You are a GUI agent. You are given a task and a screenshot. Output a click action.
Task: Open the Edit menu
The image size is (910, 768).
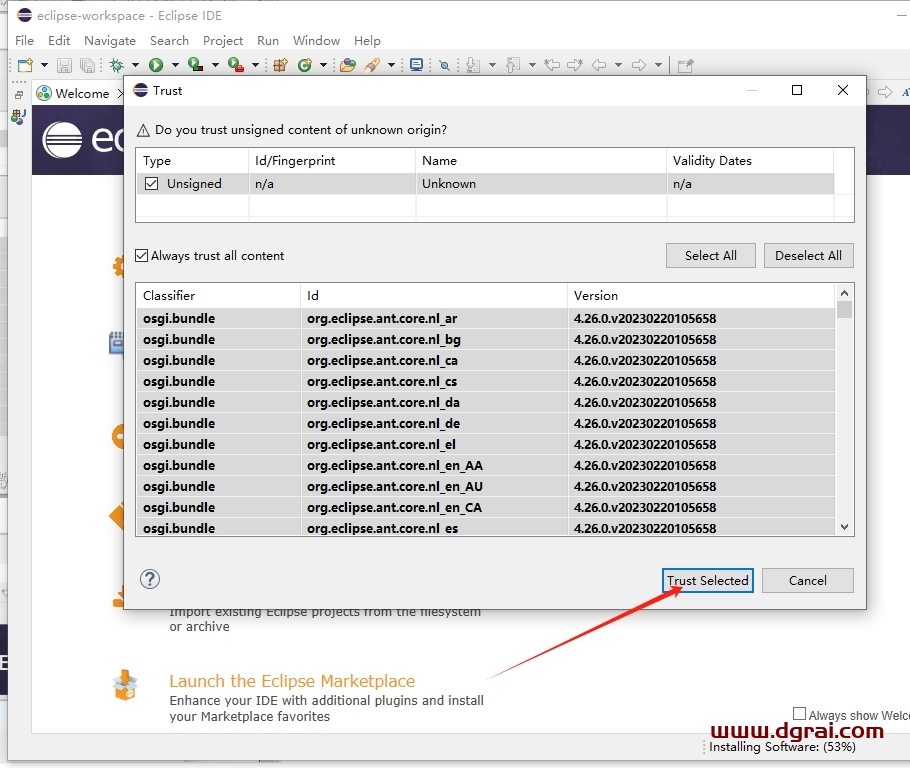coord(59,41)
